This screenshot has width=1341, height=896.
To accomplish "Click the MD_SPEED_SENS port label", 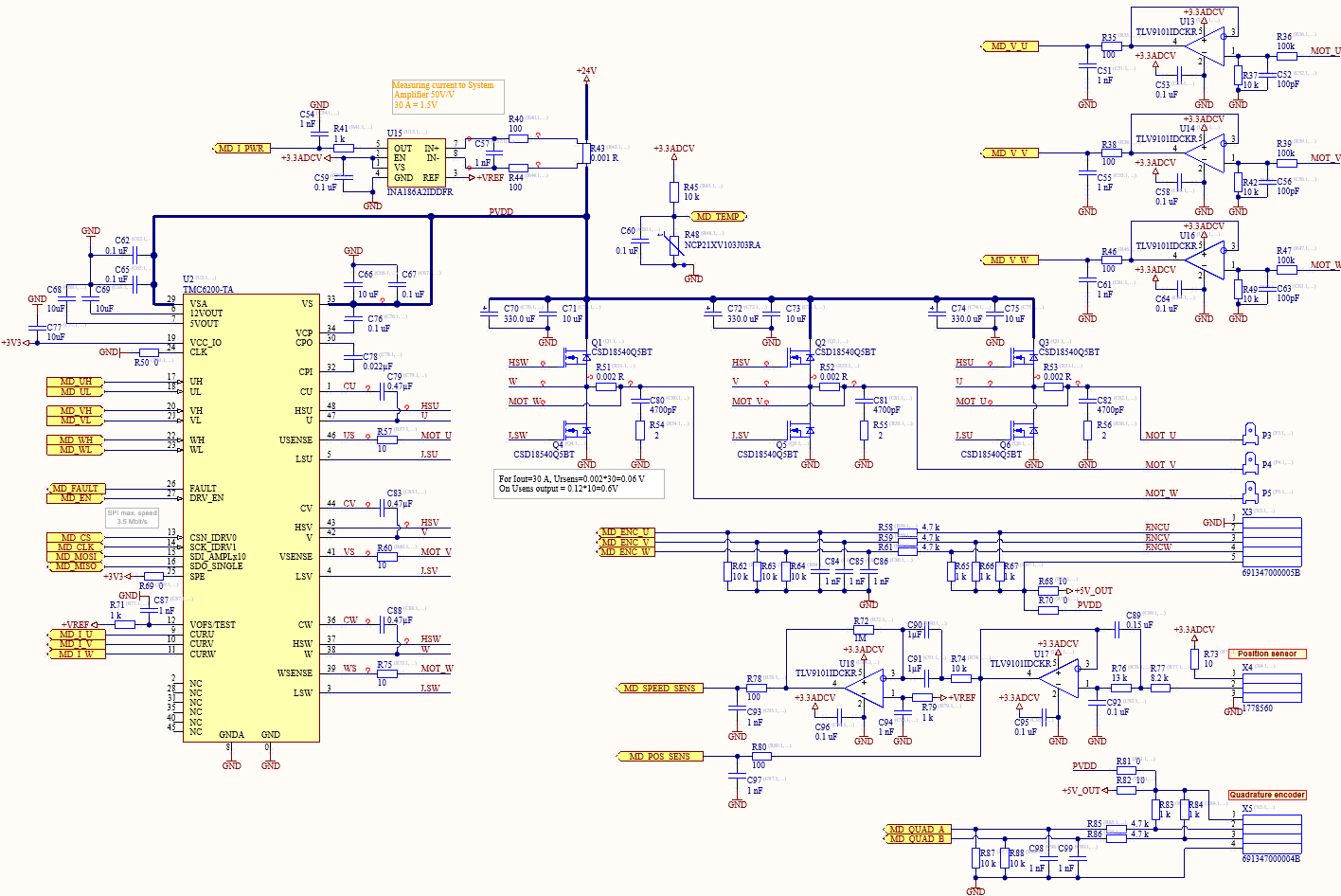I will click(x=660, y=689).
